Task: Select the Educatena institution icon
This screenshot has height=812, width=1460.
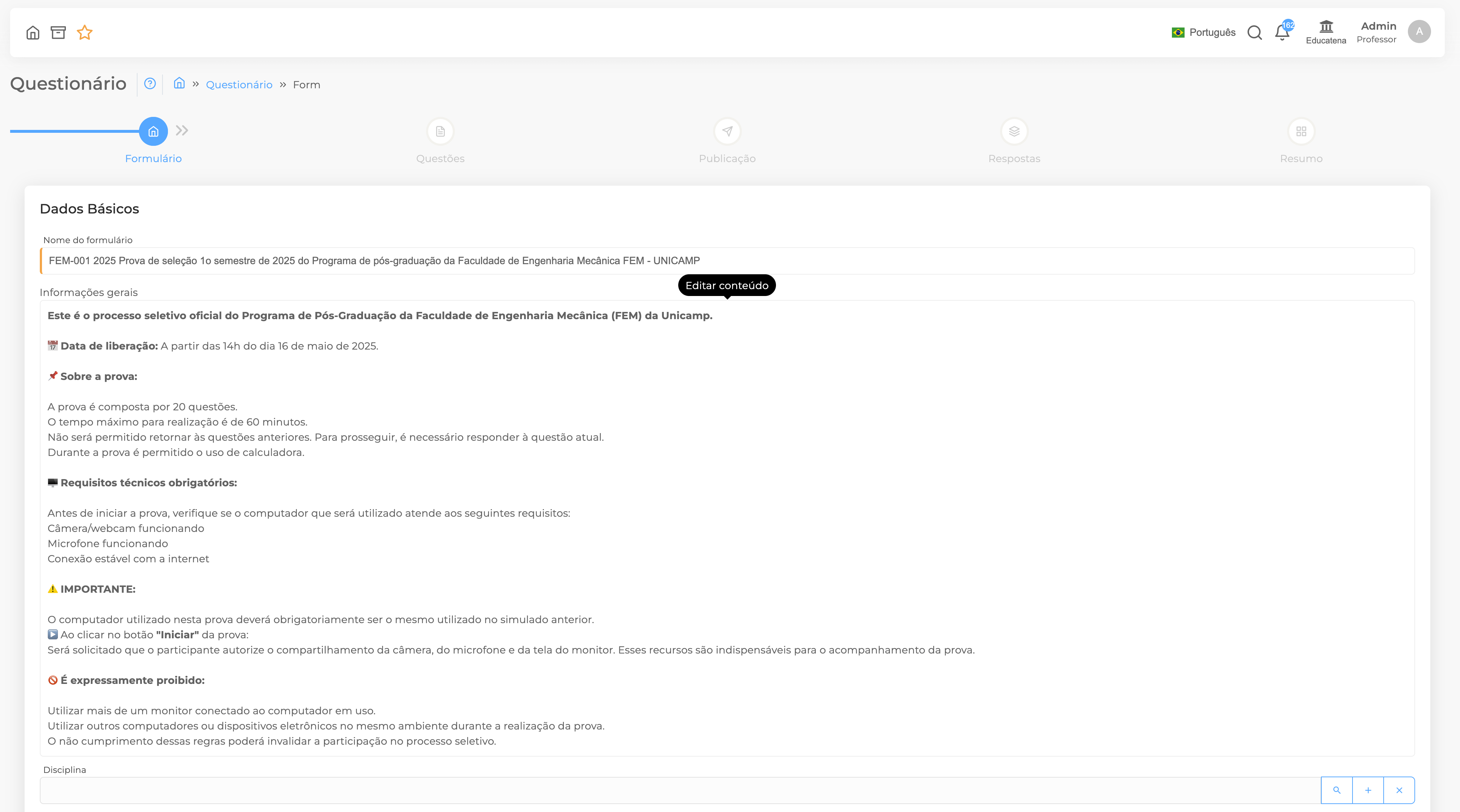Action: (1326, 32)
